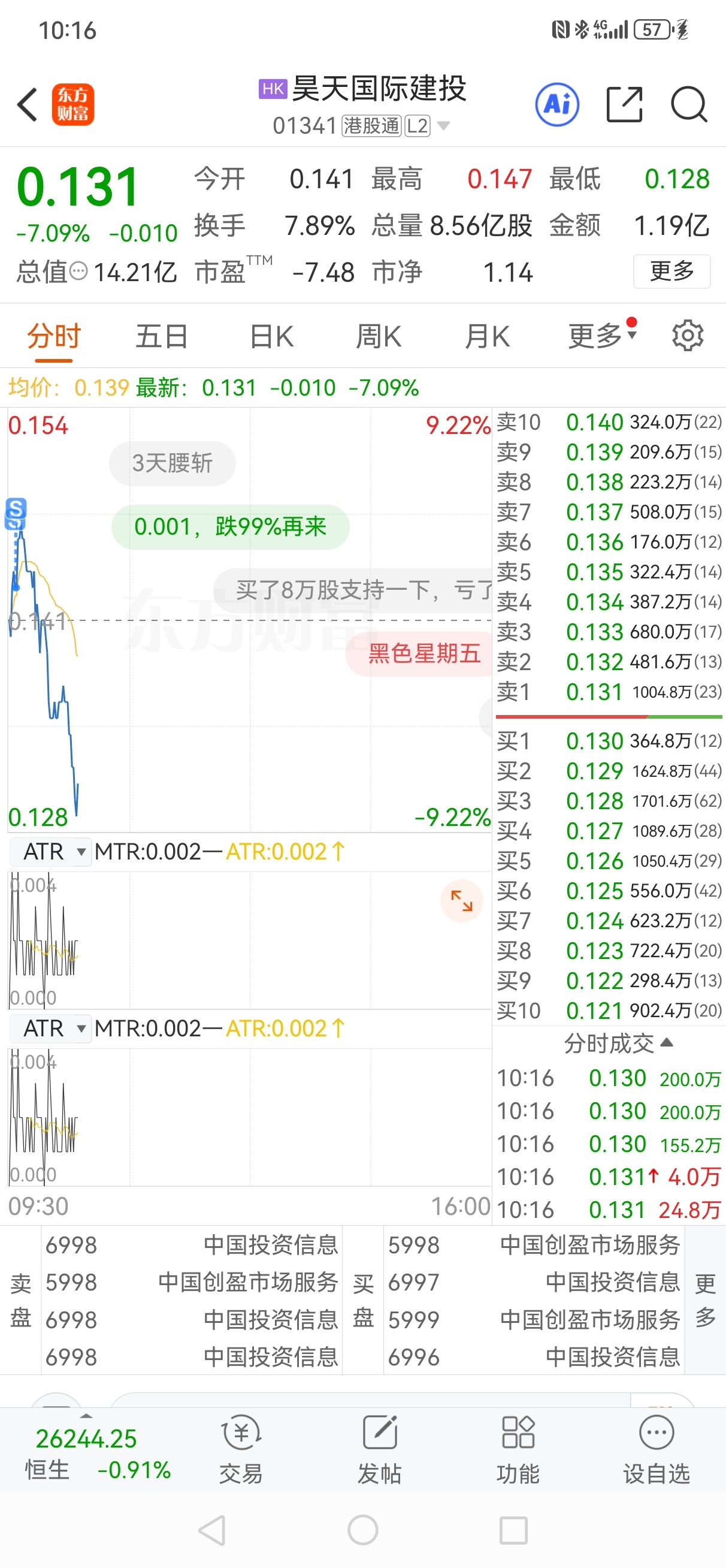Tap the 0.001，跌99%再来 comment bubble

coord(230,526)
